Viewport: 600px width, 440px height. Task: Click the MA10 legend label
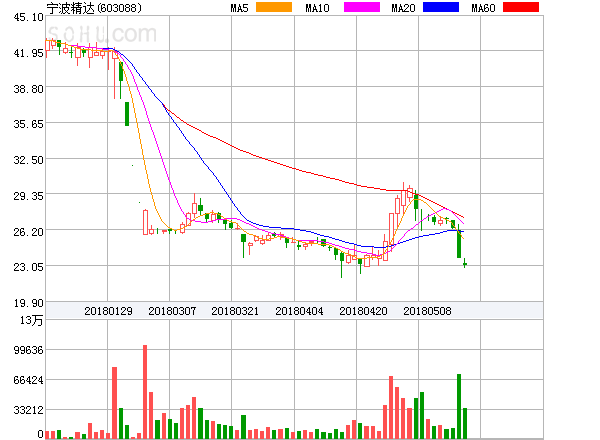pos(318,8)
